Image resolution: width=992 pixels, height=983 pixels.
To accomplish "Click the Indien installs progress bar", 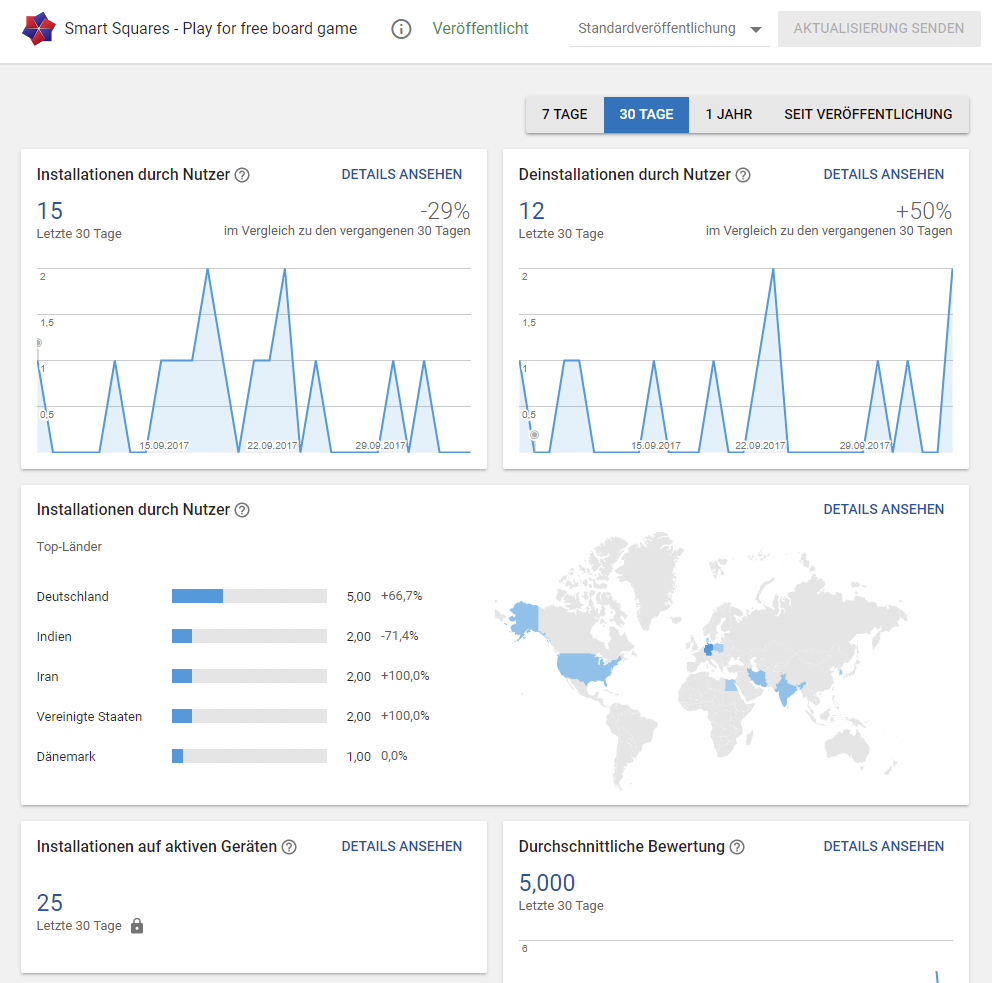I will pos(249,636).
